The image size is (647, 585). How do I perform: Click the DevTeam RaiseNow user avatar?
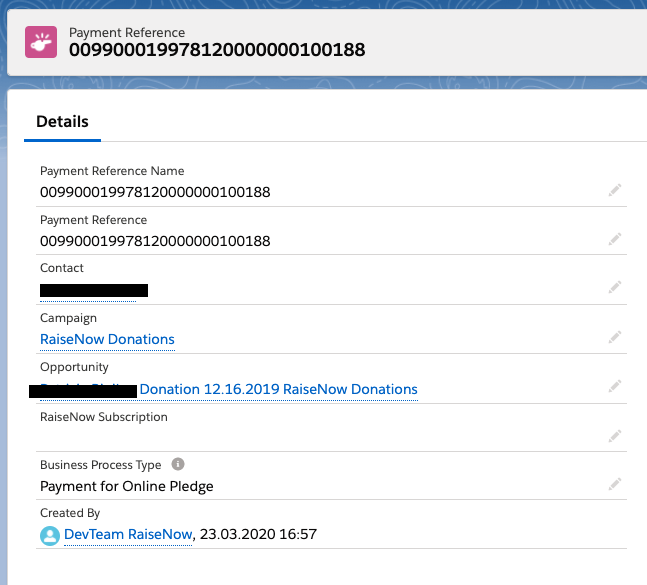click(50, 535)
